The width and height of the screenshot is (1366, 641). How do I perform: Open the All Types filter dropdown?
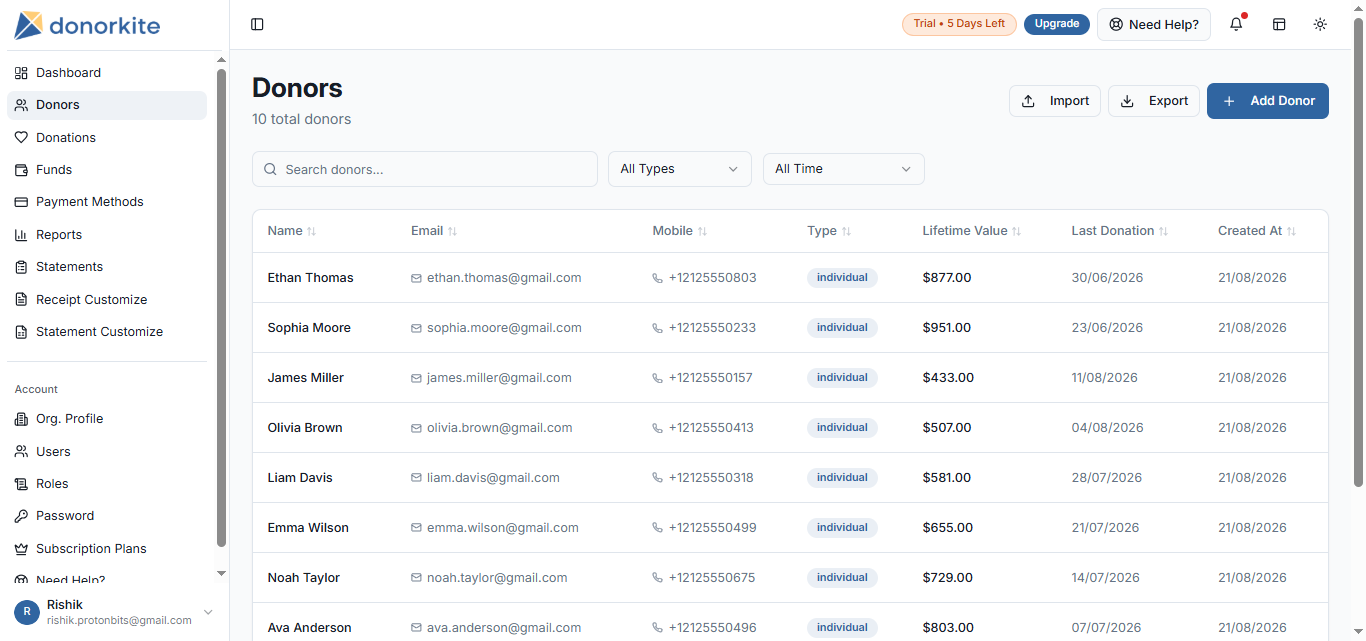click(x=680, y=169)
